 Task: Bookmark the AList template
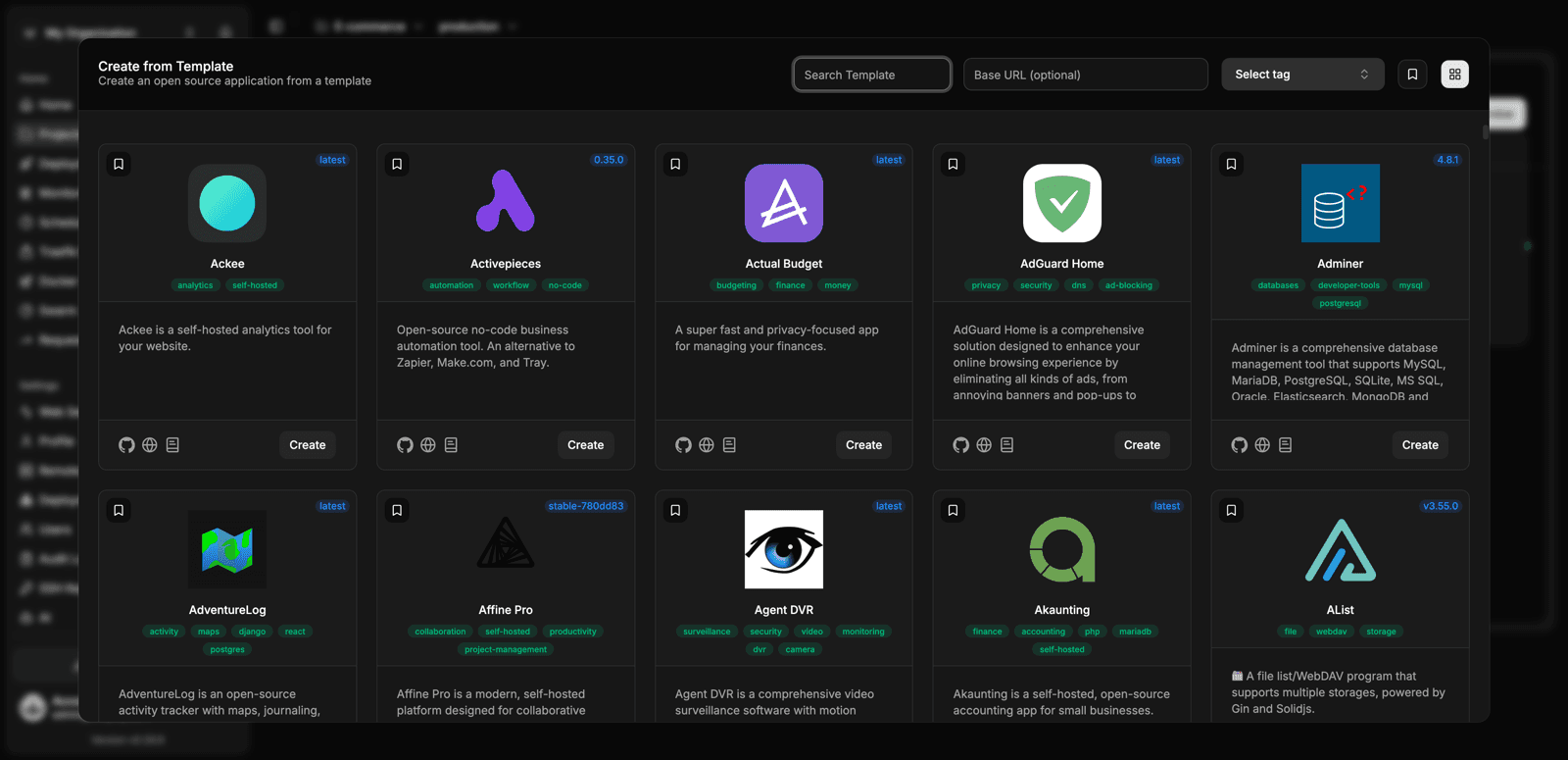(x=1231, y=510)
